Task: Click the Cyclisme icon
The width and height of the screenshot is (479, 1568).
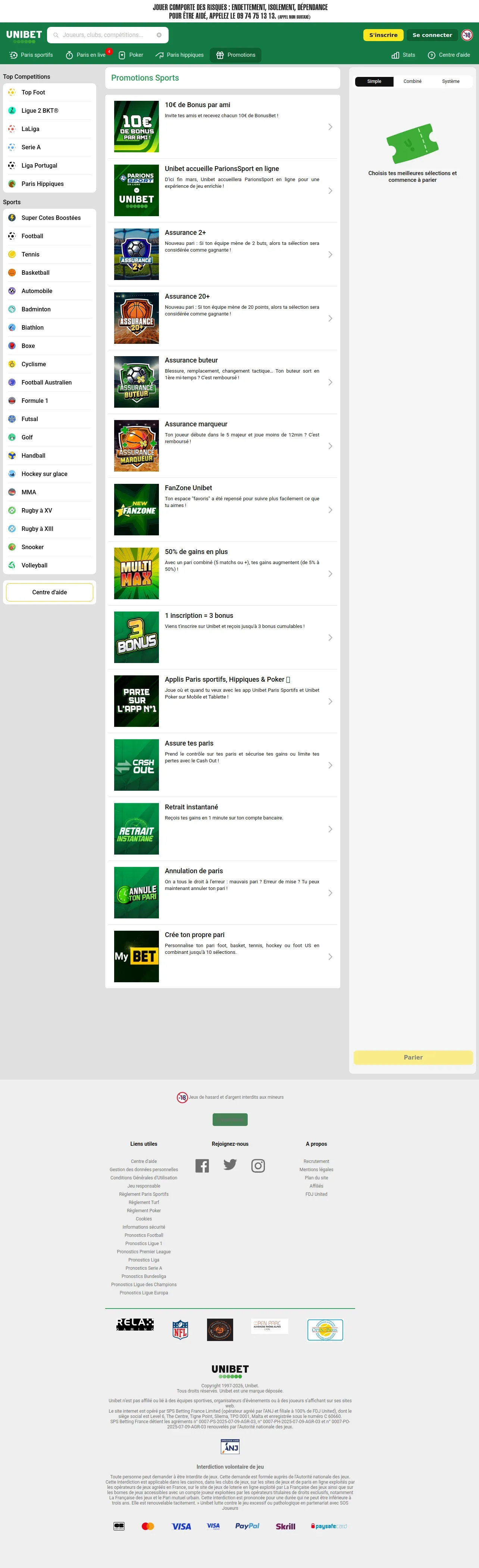Action: click(x=12, y=364)
